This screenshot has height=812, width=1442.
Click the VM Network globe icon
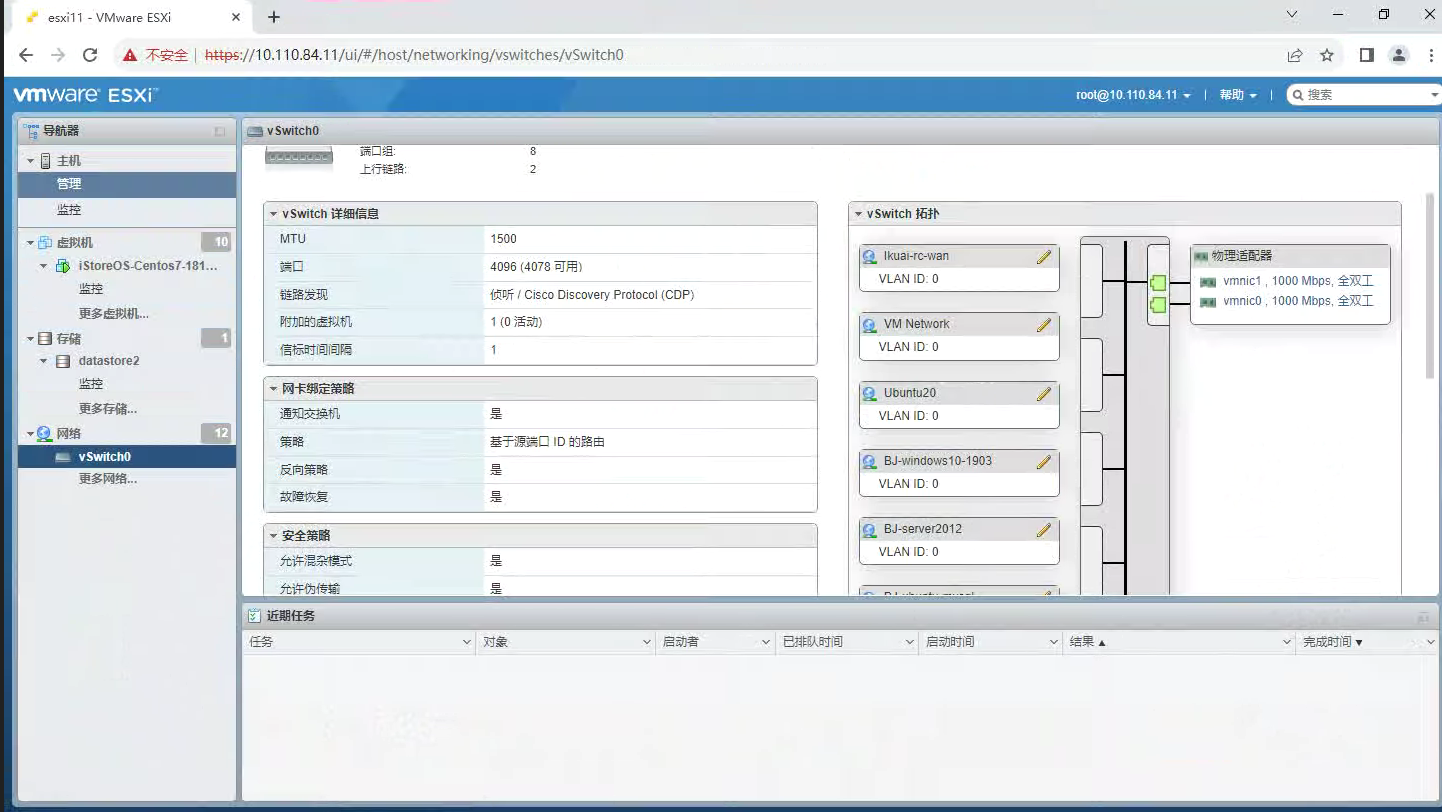pos(870,324)
